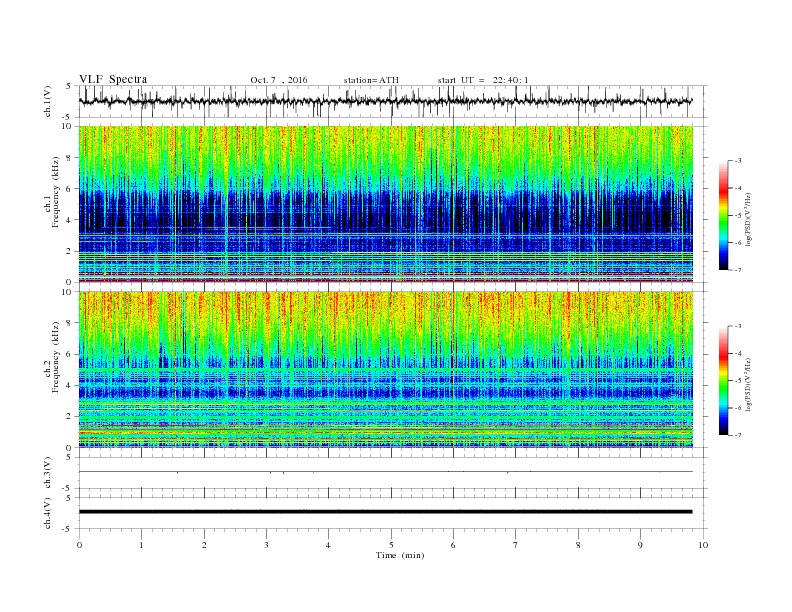Click the ch.2 'Frequency (kHz)' axis label

pos(55,358)
